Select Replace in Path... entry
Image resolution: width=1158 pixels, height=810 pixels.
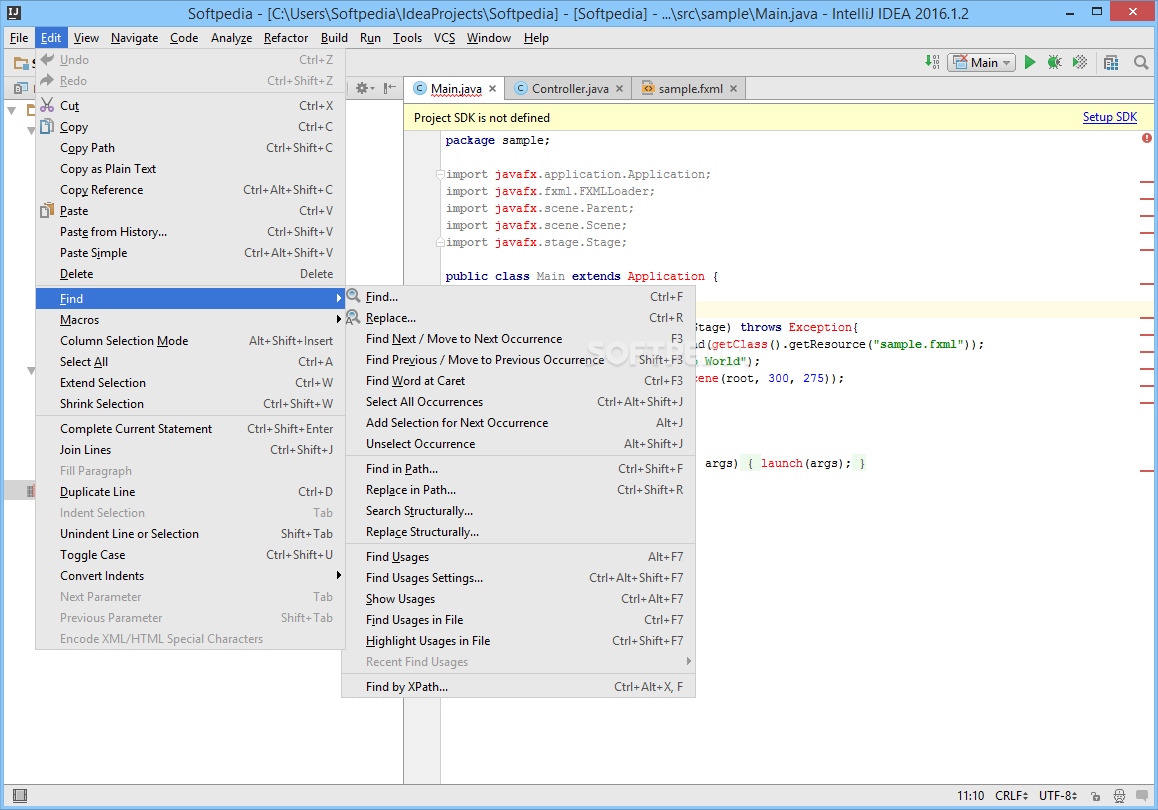(x=518, y=490)
